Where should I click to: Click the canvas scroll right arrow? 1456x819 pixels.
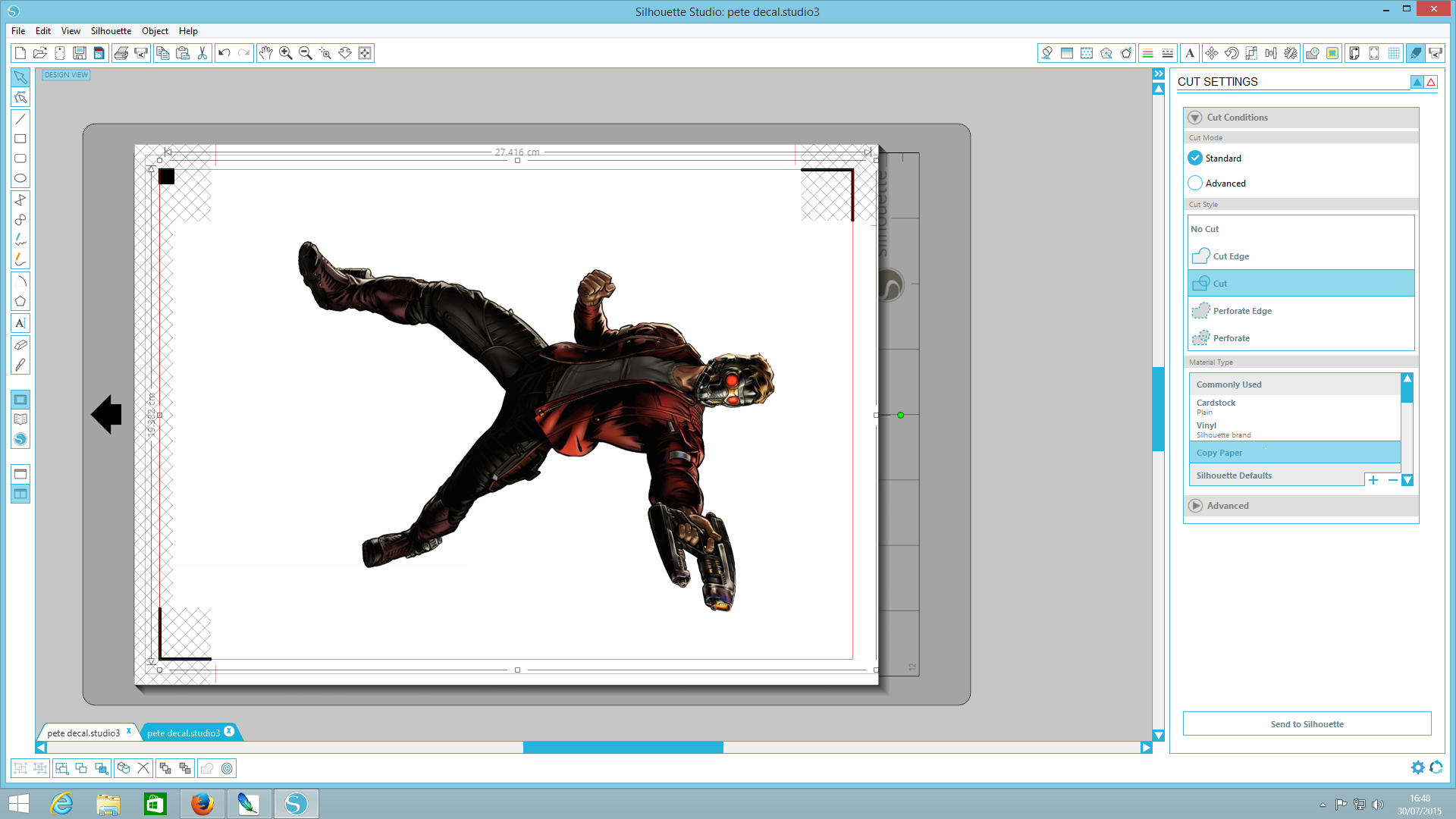point(1147,748)
